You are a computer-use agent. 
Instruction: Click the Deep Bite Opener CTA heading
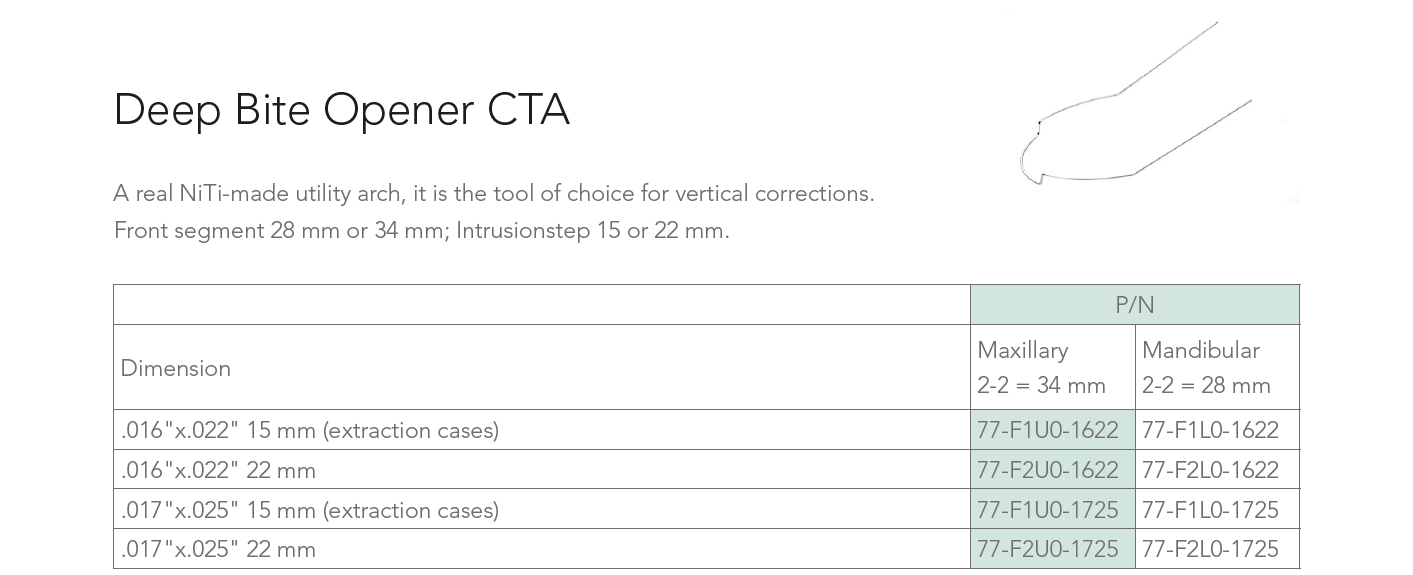(341, 109)
